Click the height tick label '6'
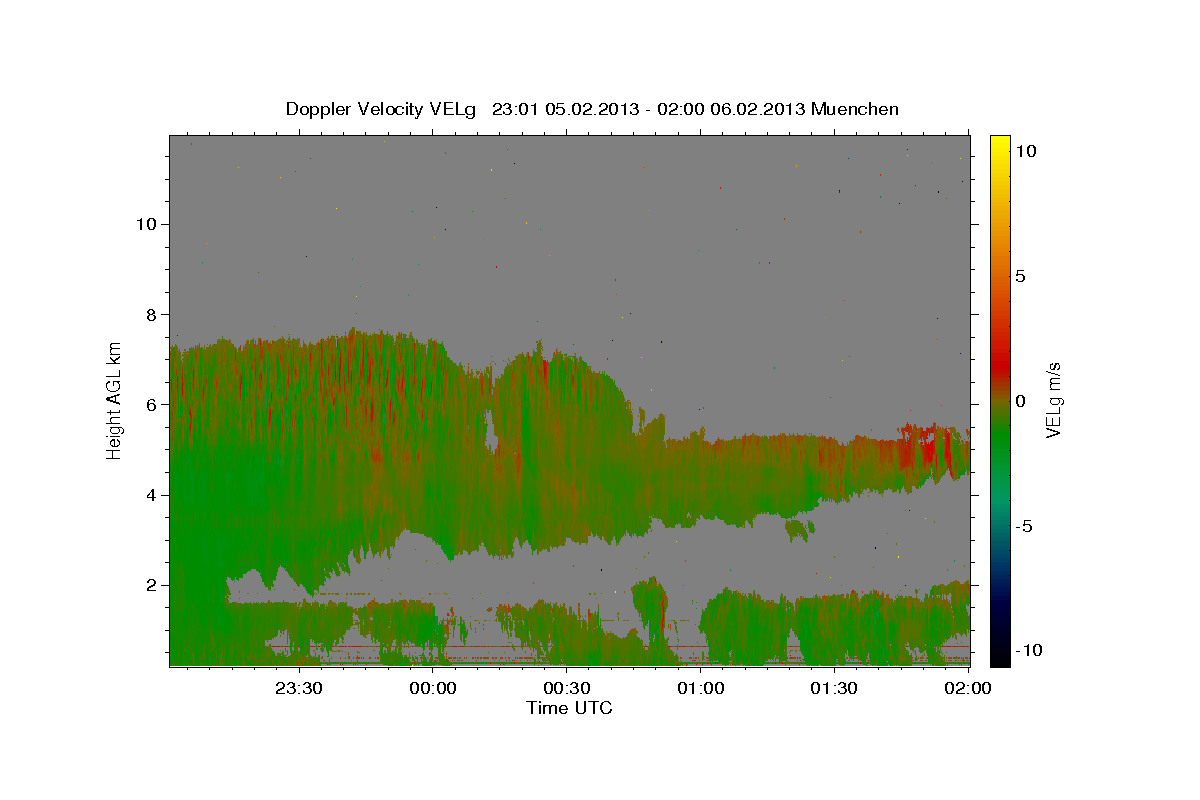This screenshot has width=1200, height=800. 150,404
